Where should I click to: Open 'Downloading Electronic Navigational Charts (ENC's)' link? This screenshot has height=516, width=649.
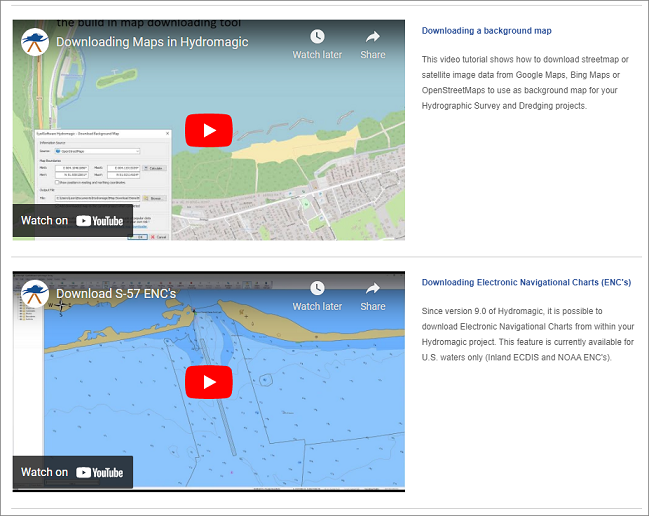(526, 282)
